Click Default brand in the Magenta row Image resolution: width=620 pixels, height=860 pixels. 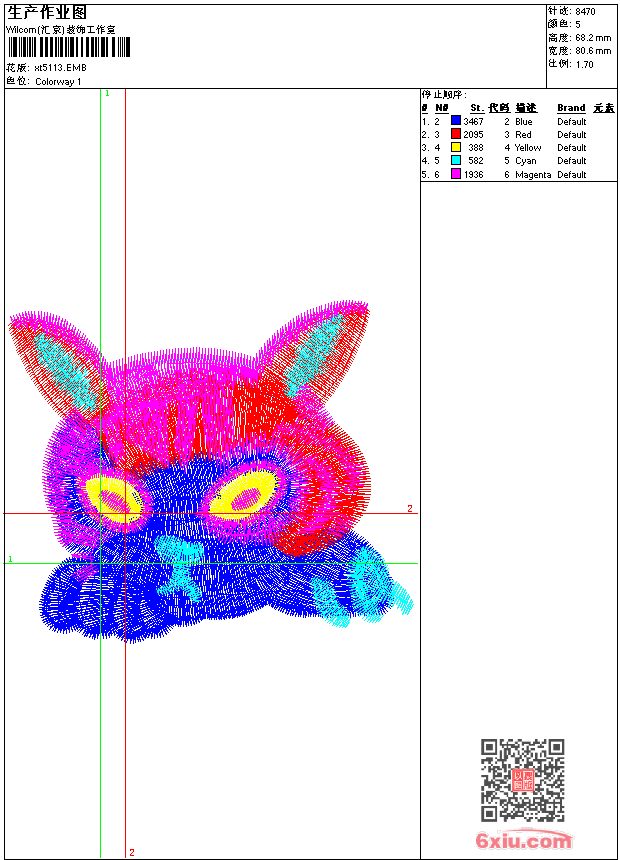pyautogui.click(x=572, y=174)
